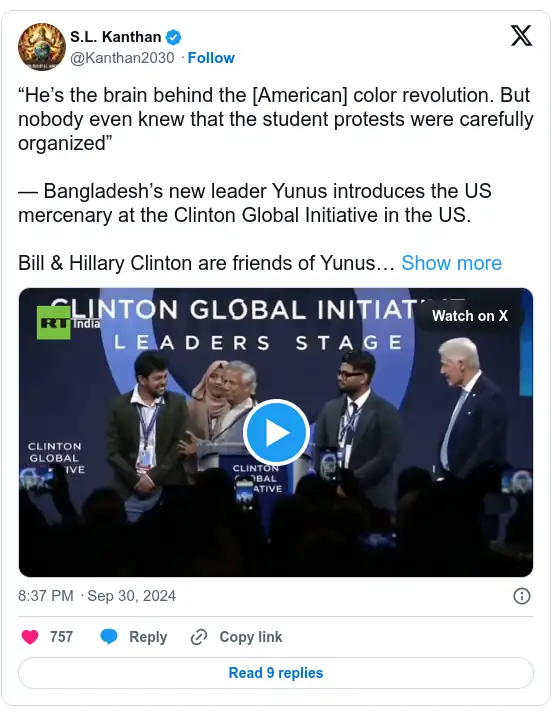Open Read 9 replies button
555x715 pixels.
tap(276, 673)
